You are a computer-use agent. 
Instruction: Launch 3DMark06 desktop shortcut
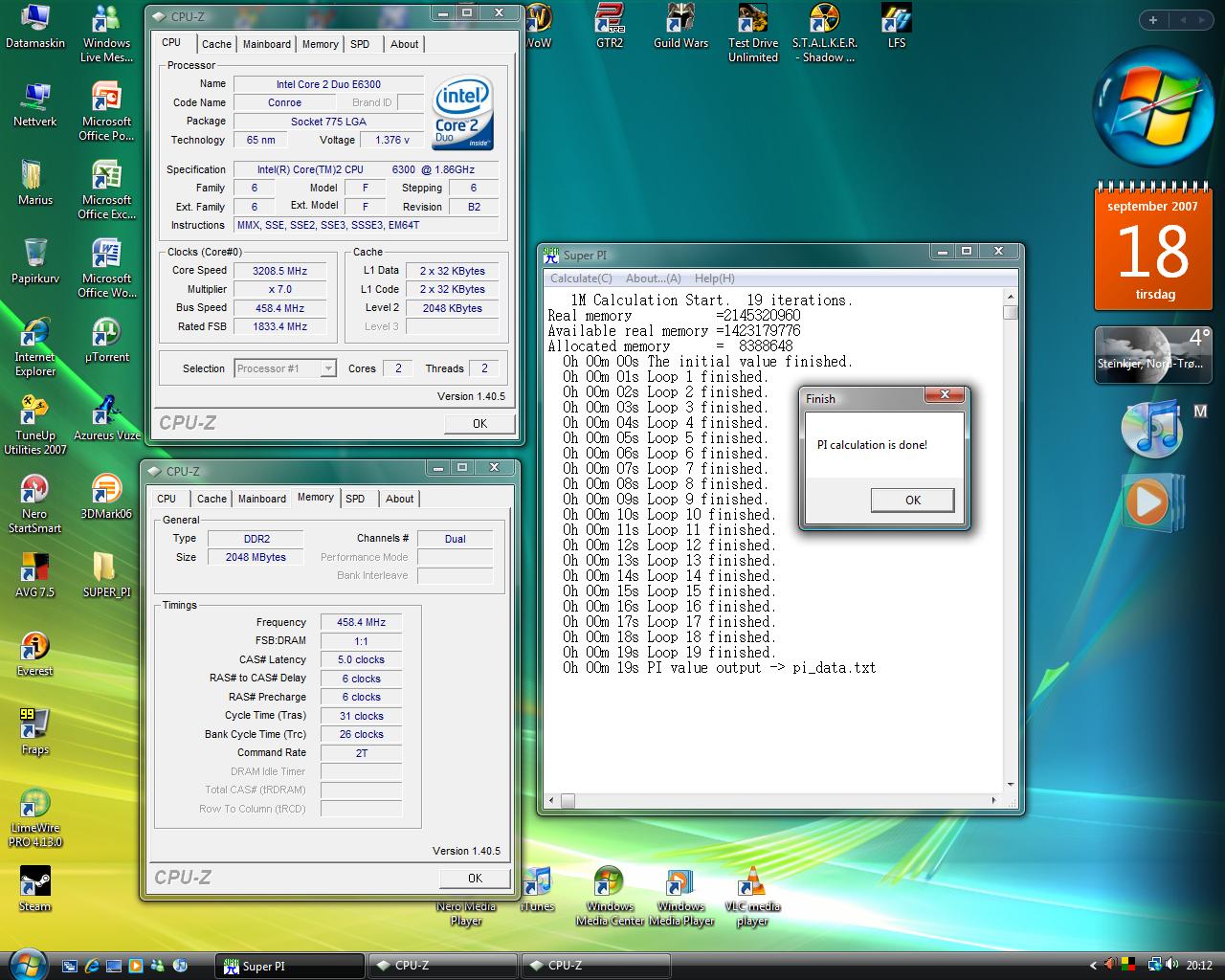(106, 498)
